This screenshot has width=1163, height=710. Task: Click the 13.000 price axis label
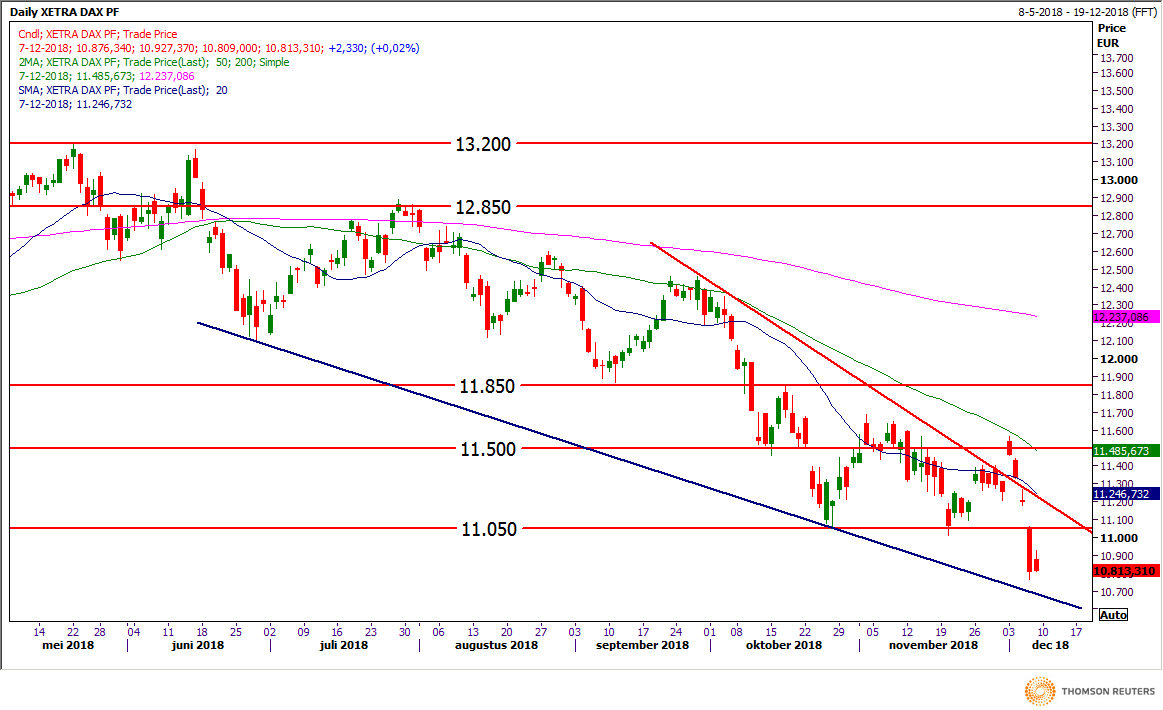coord(1118,180)
